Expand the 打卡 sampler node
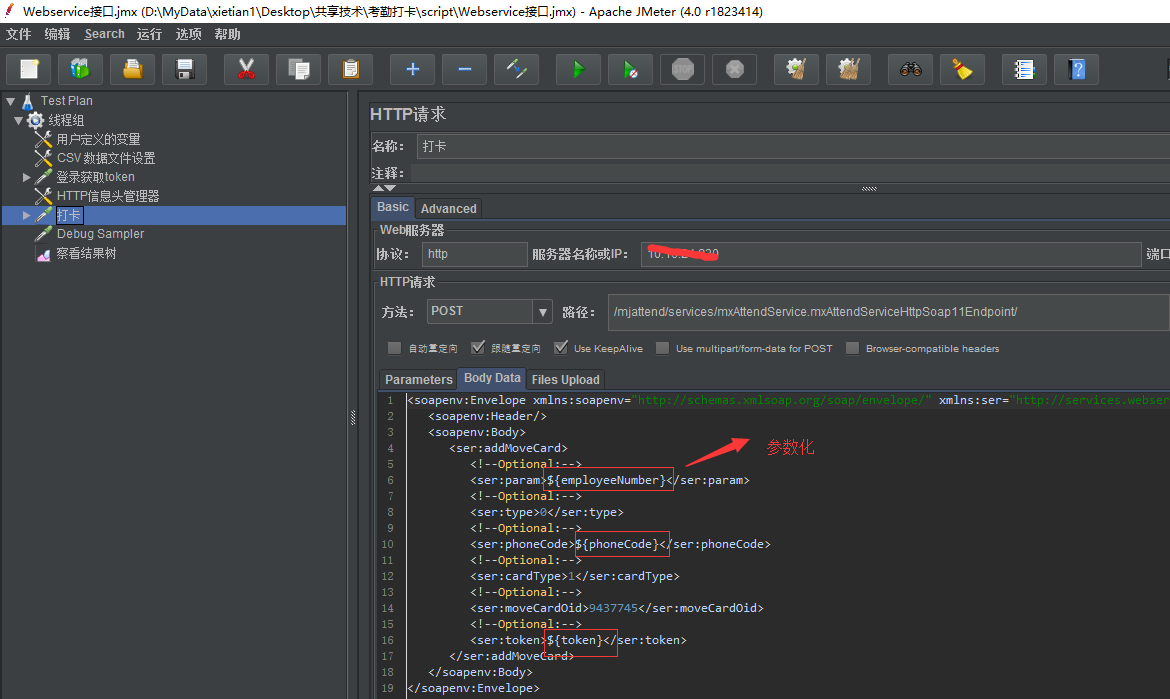1170x699 pixels. (26, 216)
